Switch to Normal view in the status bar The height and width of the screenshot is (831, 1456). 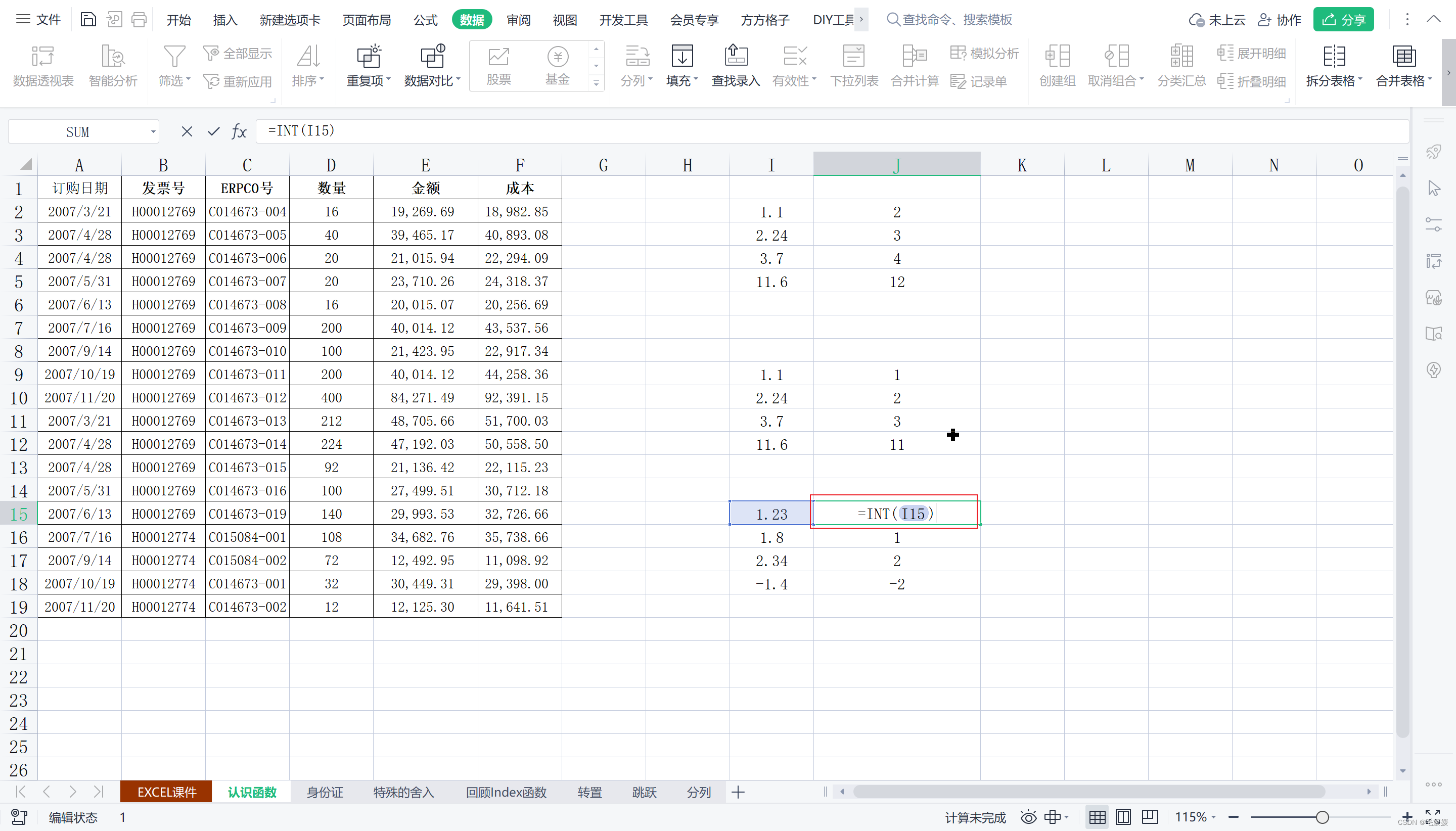click(1097, 817)
